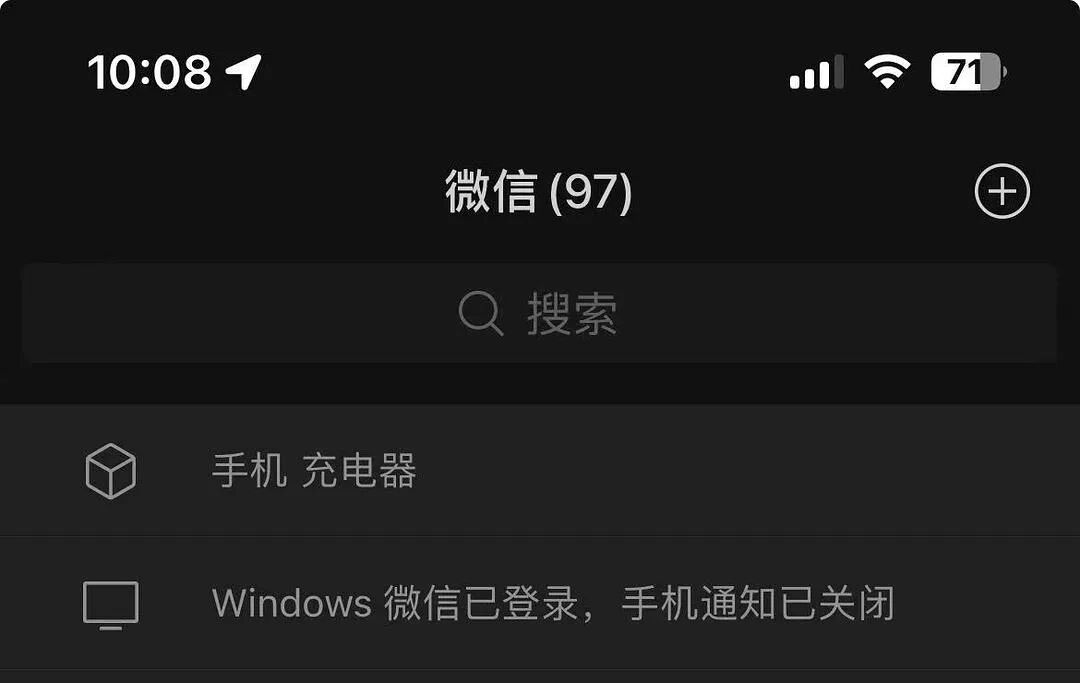The height and width of the screenshot is (683, 1080).
Task: Tap the monitor icon for Windows login
Action: [x=110, y=605]
